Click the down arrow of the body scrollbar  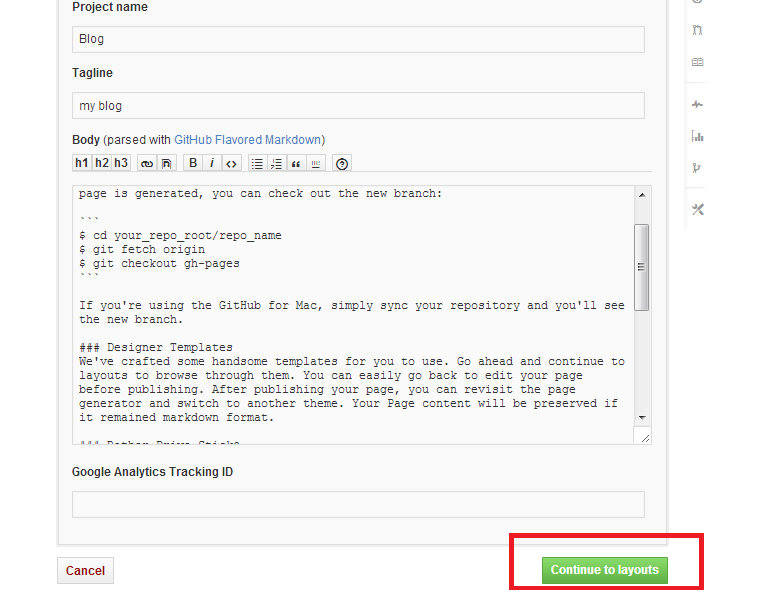(x=642, y=417)
